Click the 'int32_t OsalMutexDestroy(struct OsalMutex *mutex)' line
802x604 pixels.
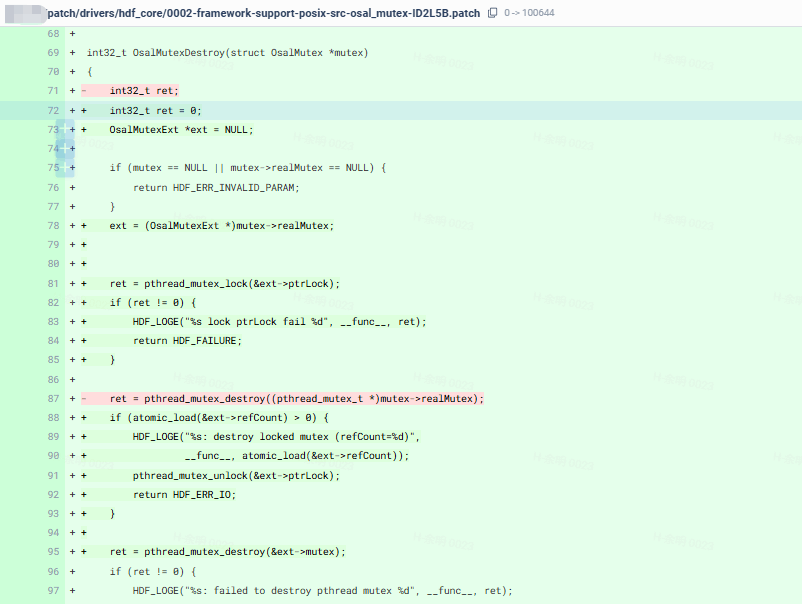(x=227, y=53)
